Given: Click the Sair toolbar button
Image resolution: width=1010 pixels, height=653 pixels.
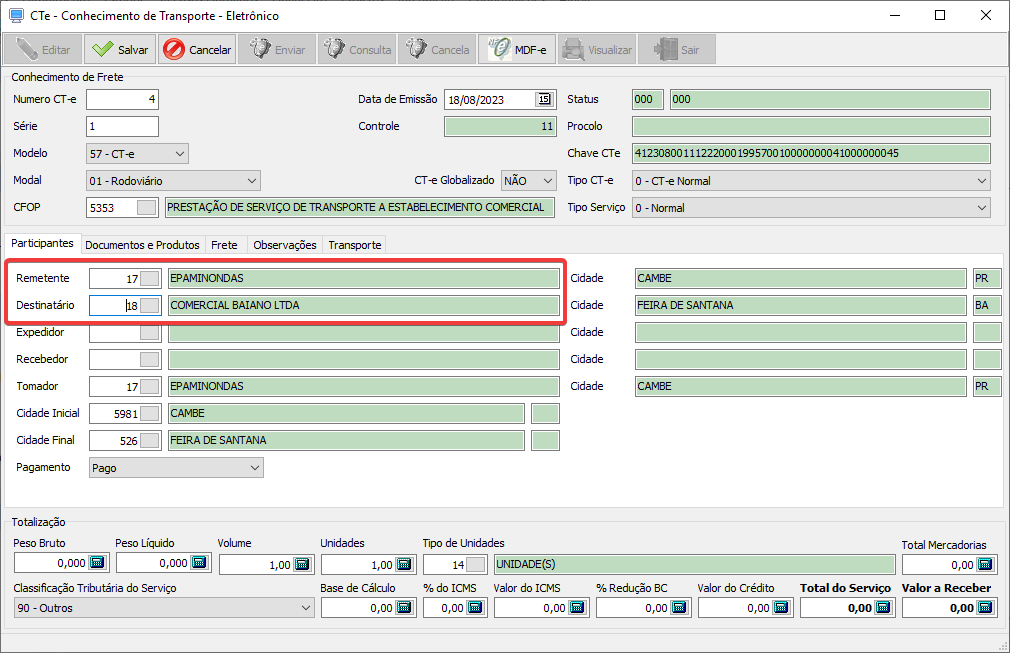Looking at the screenshot, I should 676,50.
